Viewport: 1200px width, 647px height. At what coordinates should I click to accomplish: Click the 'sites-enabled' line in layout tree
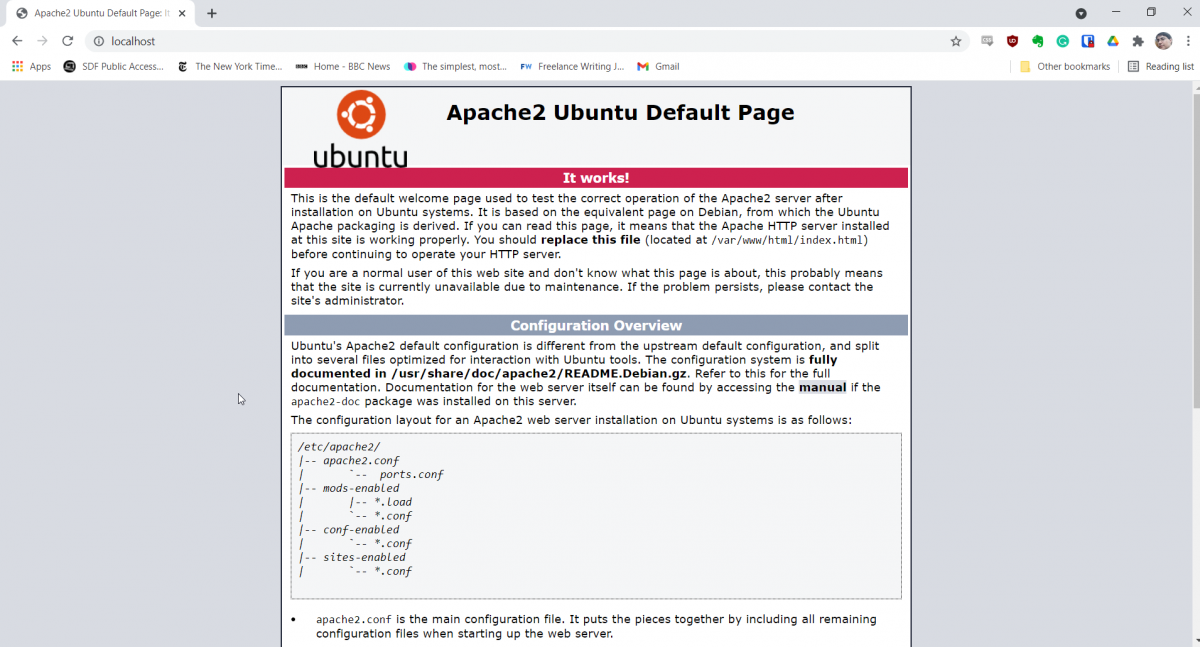tap(364, 557)
